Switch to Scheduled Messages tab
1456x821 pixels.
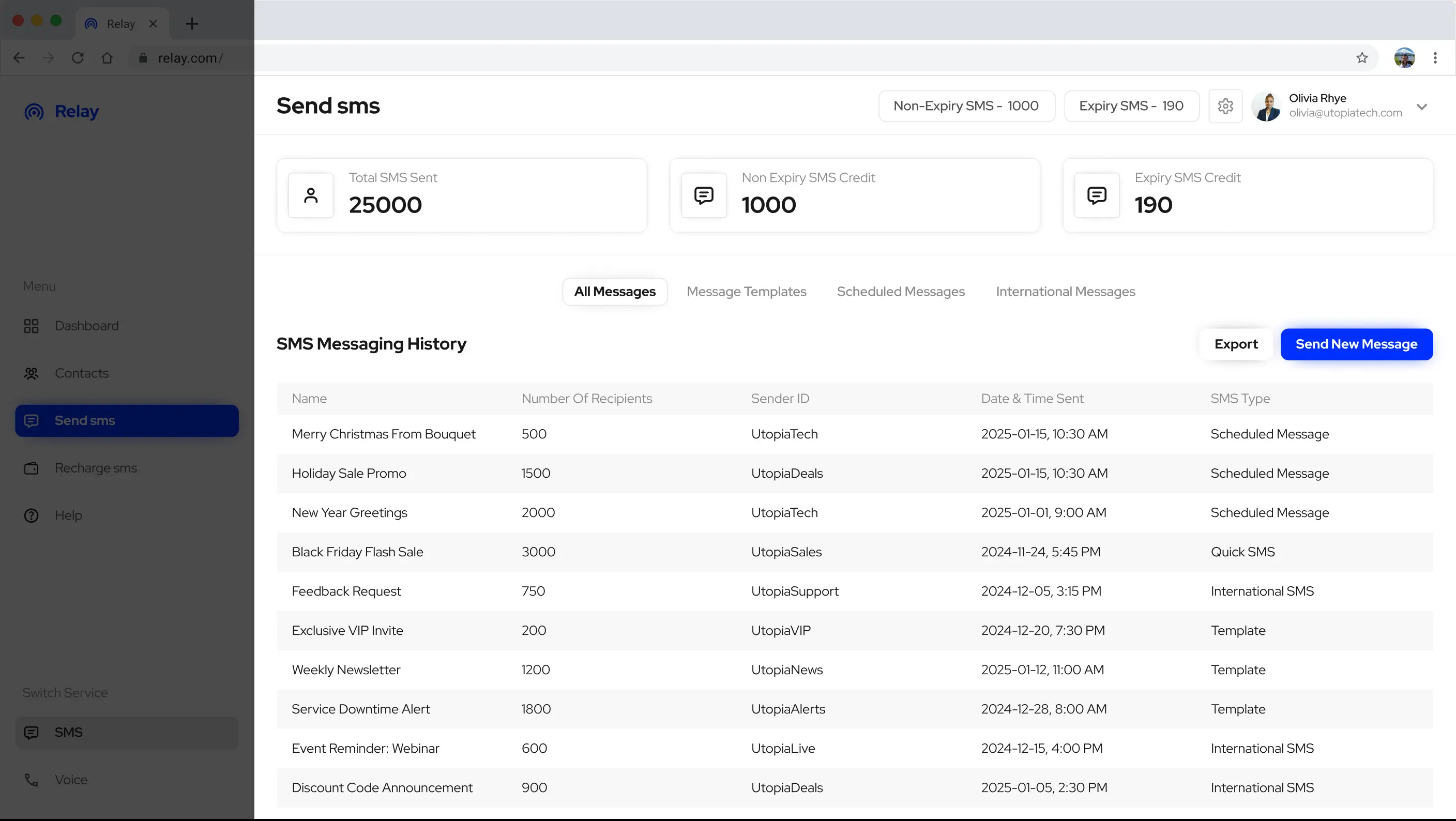tap(900, 292)
